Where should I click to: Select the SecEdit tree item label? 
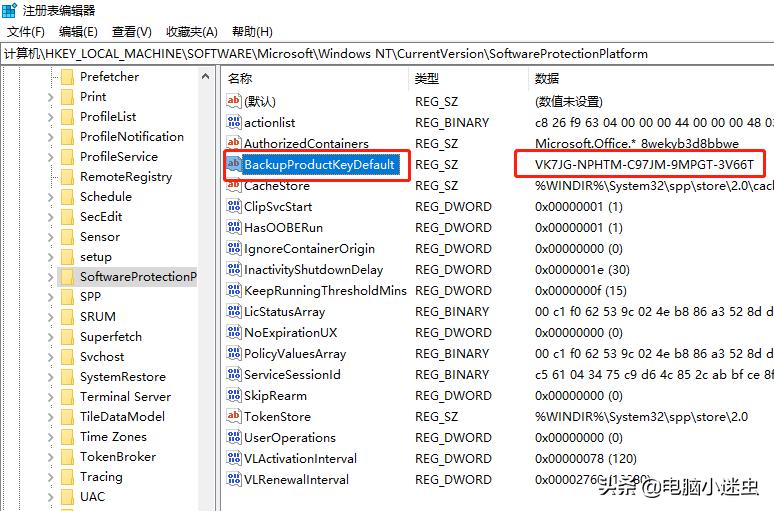point(101,217)
